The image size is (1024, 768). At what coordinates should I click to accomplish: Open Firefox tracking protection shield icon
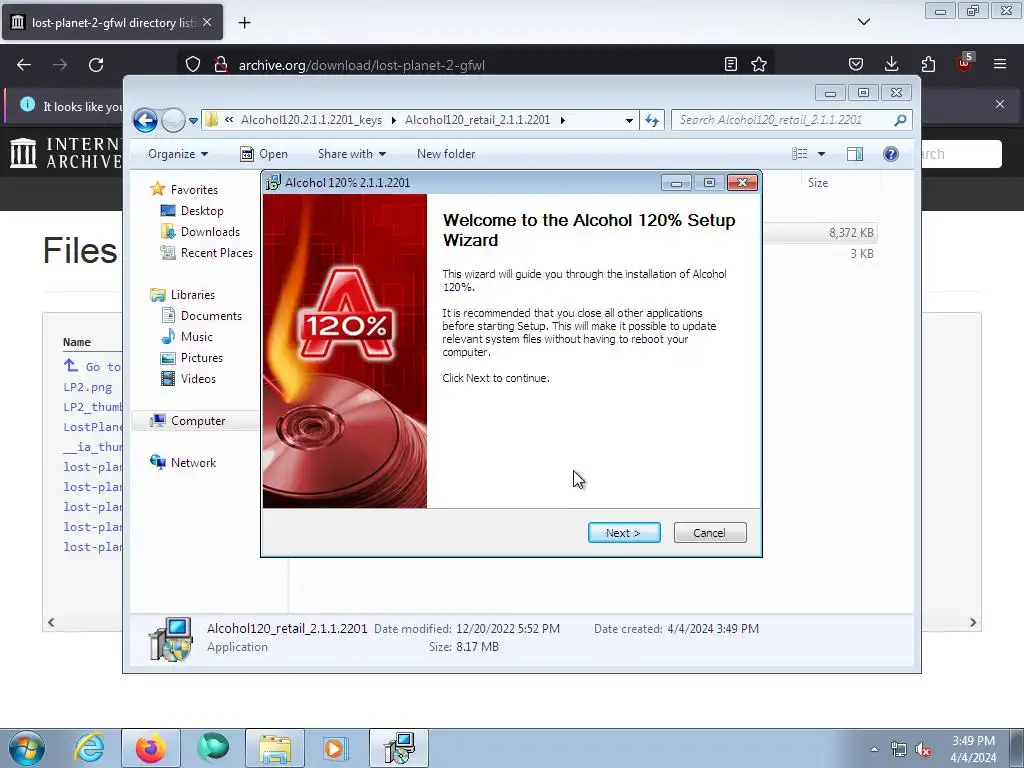[193, 65]
